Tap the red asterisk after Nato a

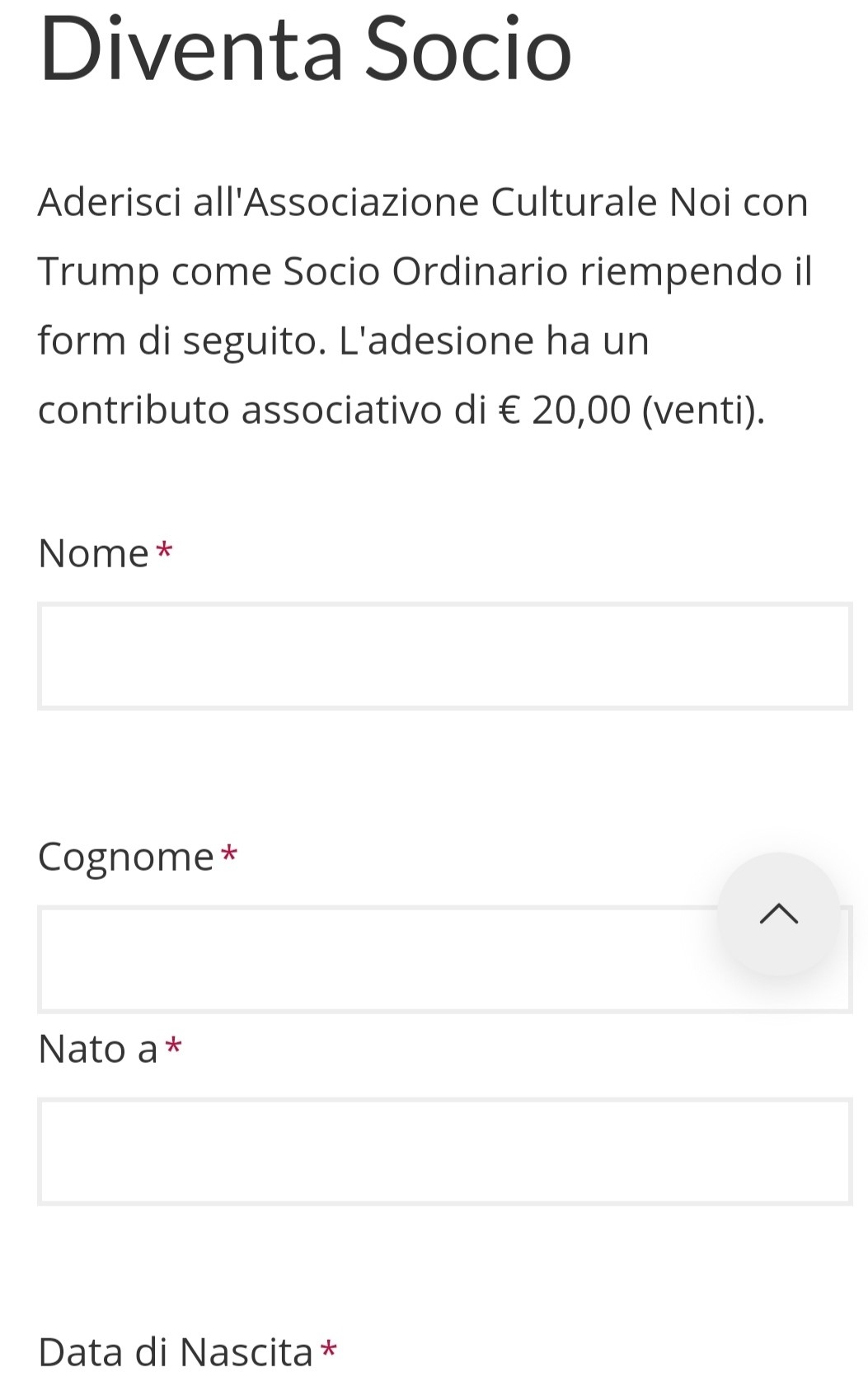click(x=173, y=1046)
